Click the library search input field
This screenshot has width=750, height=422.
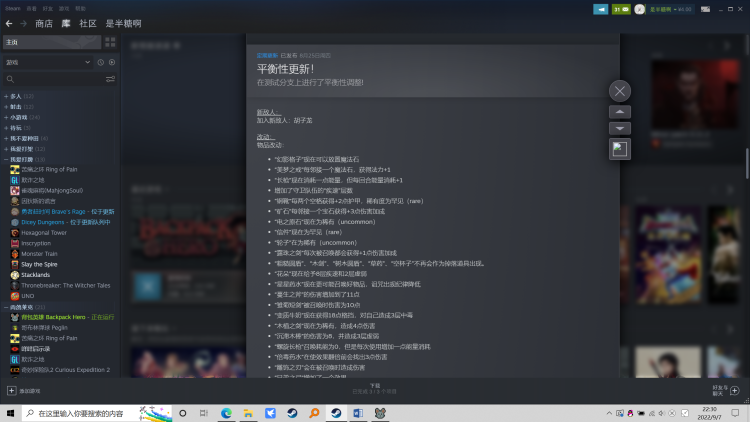60,79
